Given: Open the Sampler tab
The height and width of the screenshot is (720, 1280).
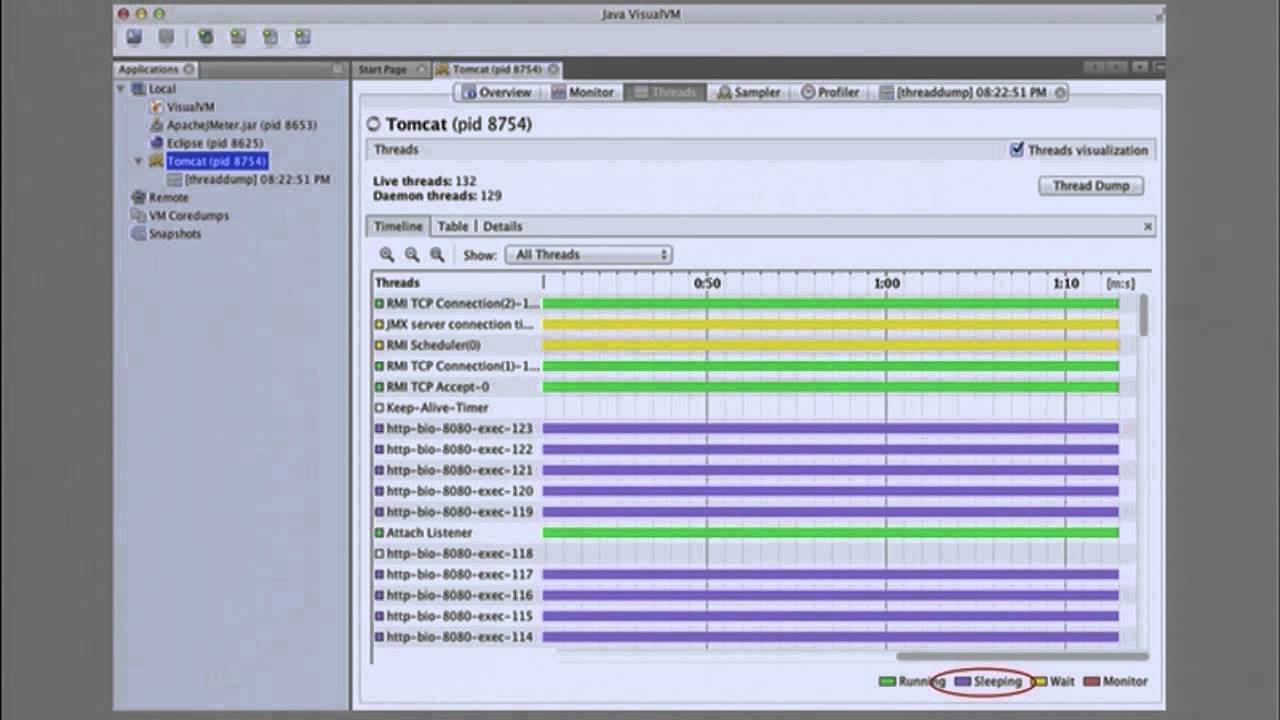Looking at the screenshot, I should pos(749,92).
